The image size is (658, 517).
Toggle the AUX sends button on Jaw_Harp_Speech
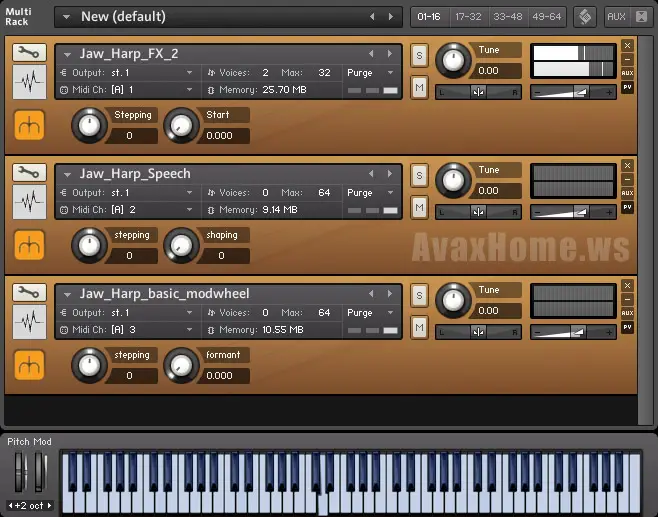[627, 193]
